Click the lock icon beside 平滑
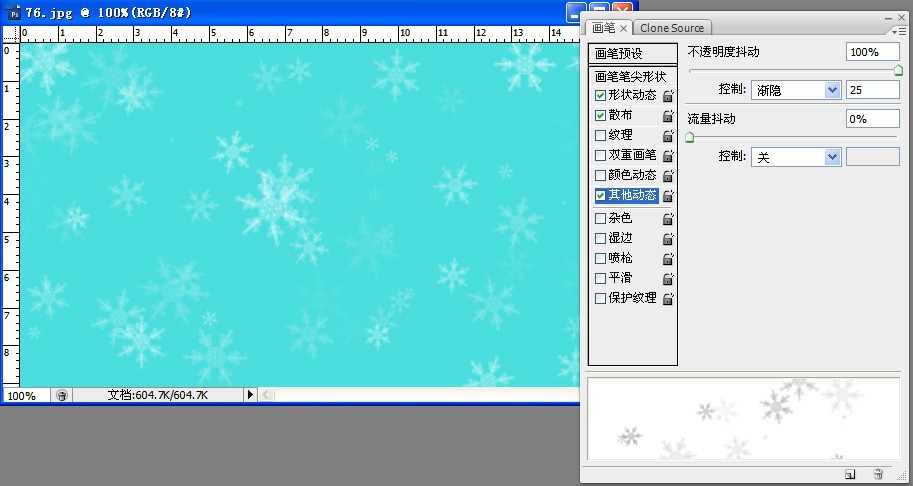 668,278
